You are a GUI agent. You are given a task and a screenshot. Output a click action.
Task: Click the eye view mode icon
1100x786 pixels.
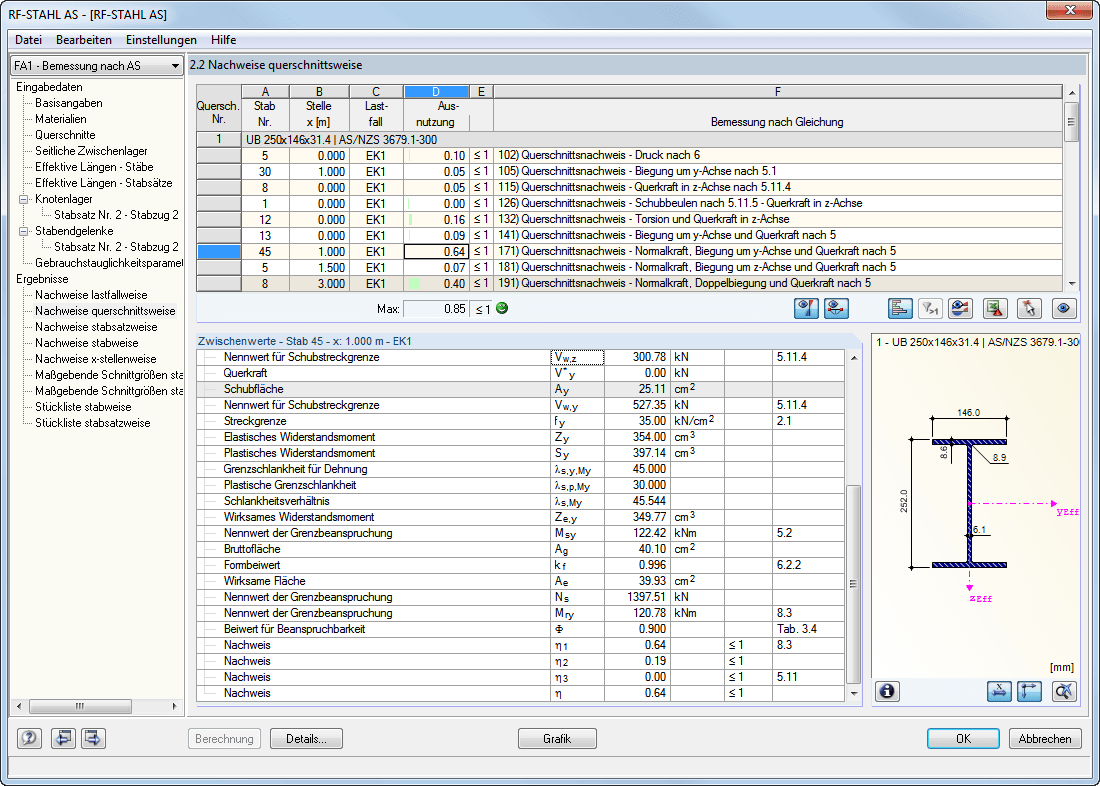pyautogui.click(x=1065, y=309)
